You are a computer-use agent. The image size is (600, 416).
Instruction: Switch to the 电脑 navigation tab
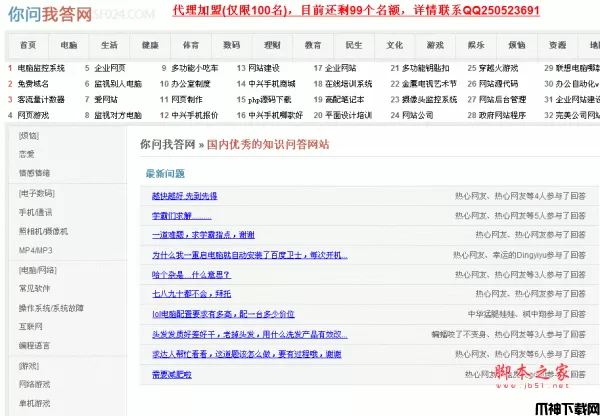(x=68, y=45)
